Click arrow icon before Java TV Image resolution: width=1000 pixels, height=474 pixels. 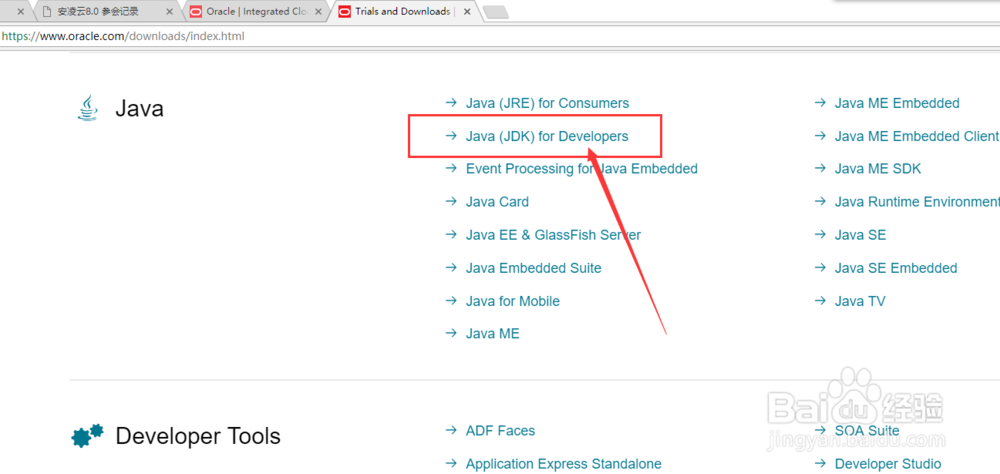(820, 300)
